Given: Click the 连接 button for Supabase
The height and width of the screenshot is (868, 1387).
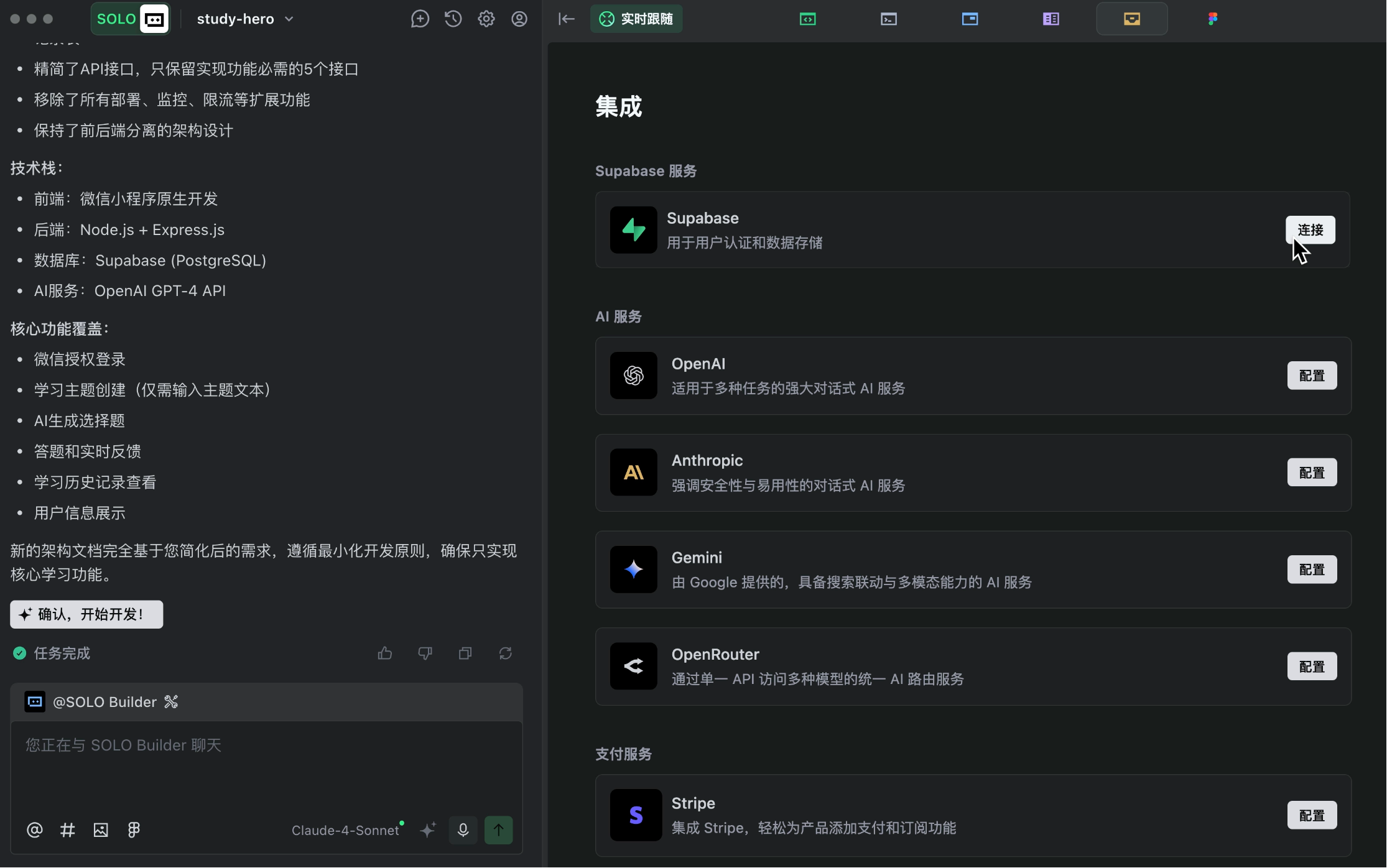Looking at the screenshot, I should pyautogui.click(x=1310, y=229).
